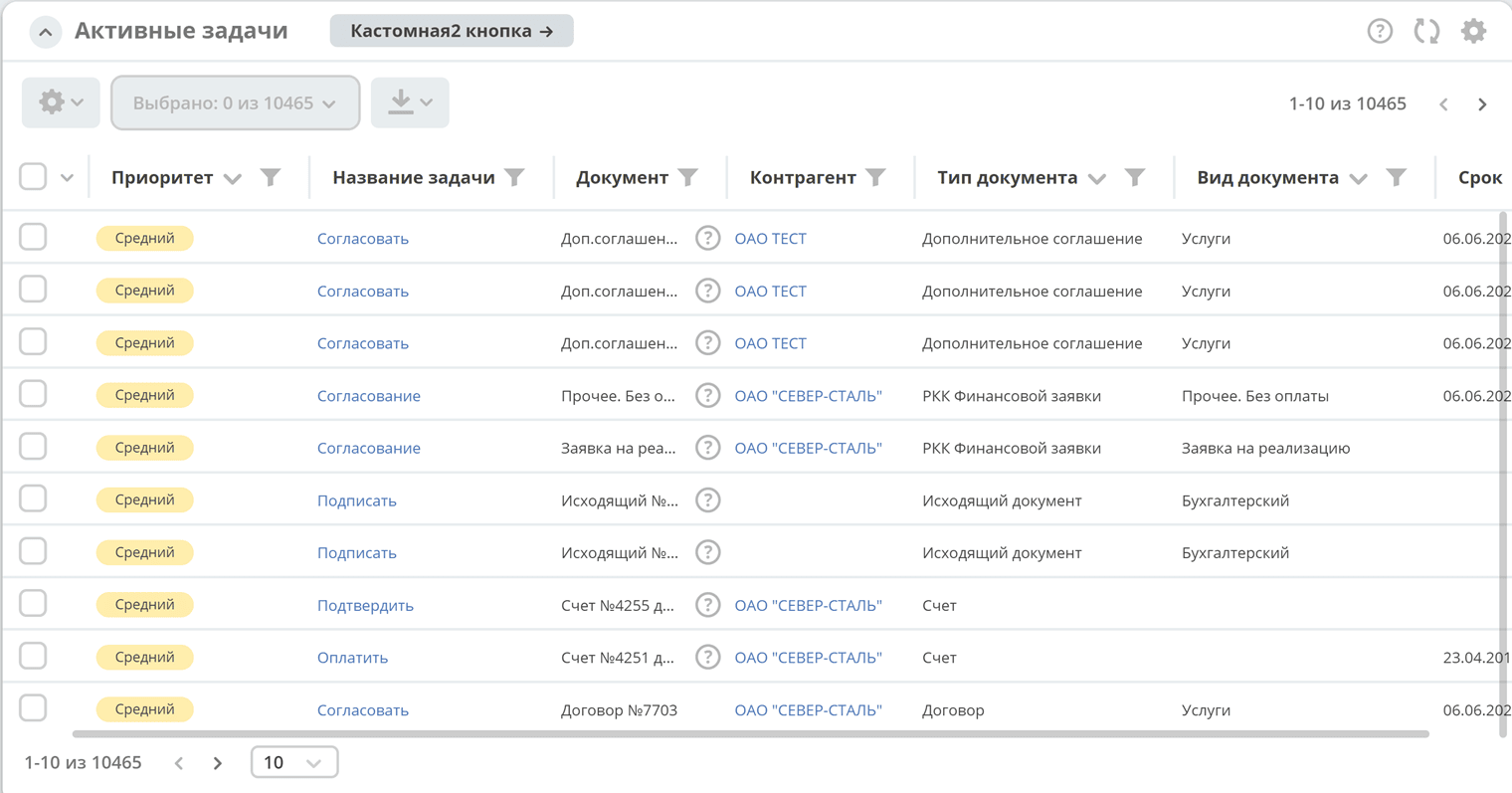Click the Контрагент column header label

click(x=803, y=177)
